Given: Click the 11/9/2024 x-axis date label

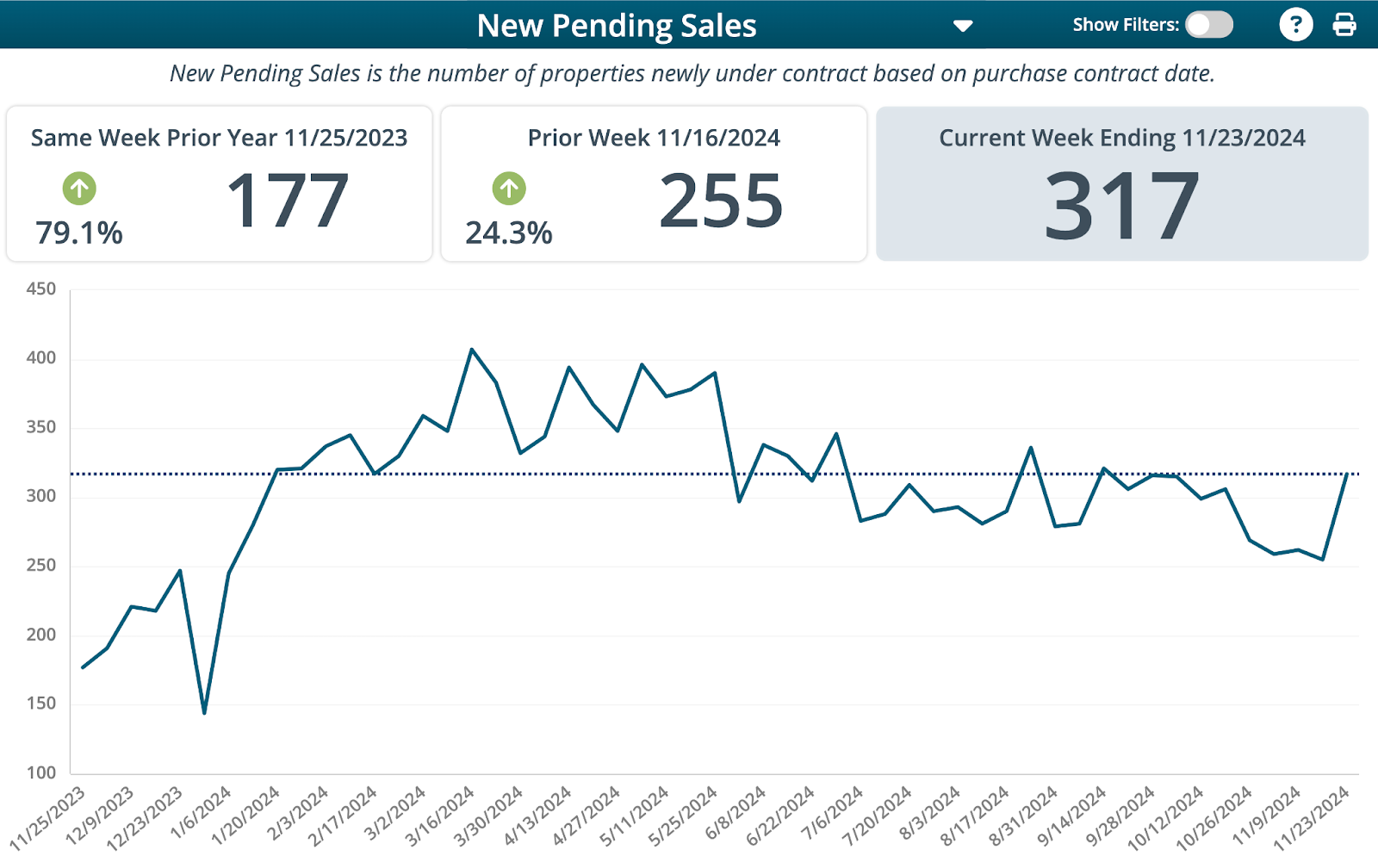Looking at the screenshot, I should (1268, 815).
